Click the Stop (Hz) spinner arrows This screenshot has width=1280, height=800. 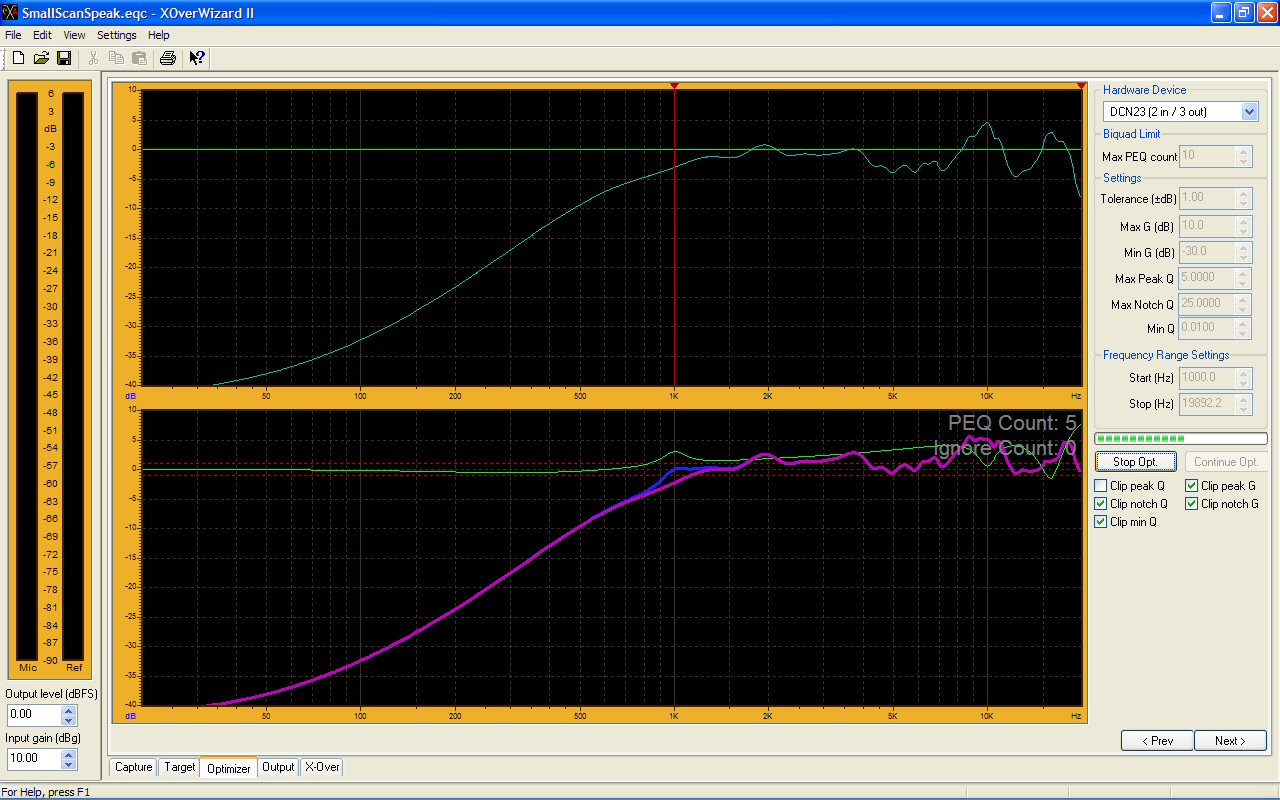pyautogui.click(x=1244, y=404)
